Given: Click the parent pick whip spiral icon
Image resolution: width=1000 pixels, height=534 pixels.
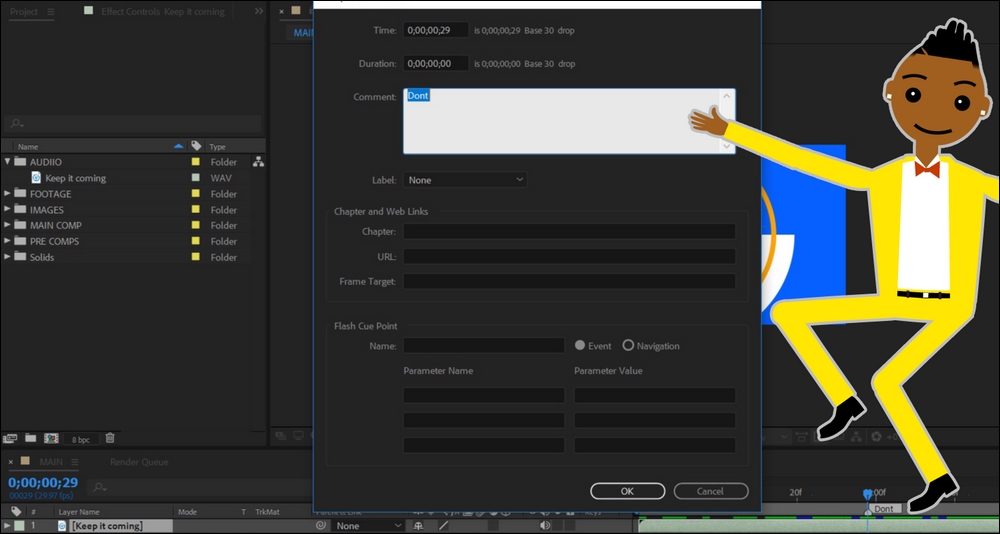Looking at the screenshot, I should tap(321, 526).
